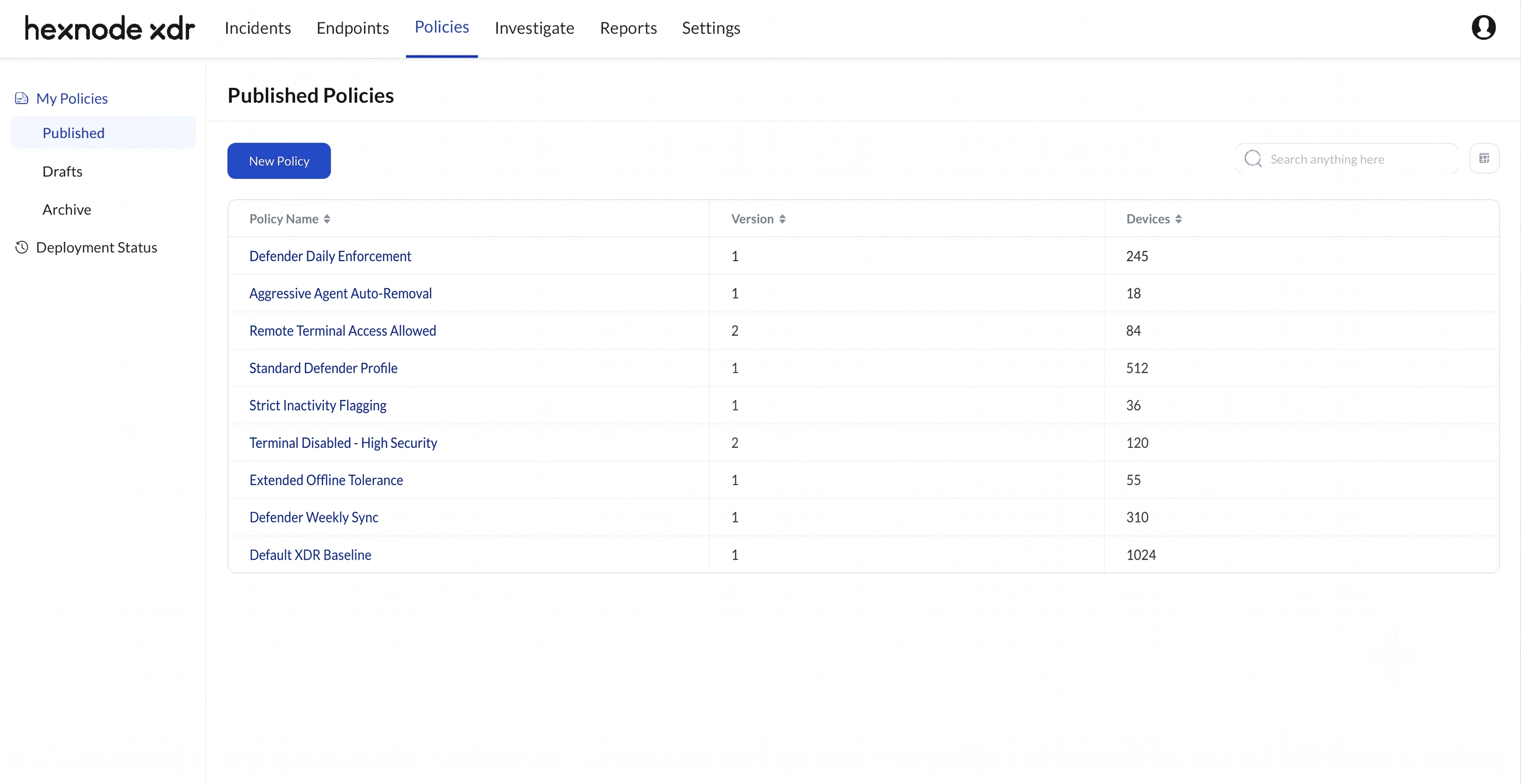Select the Policies tab
Image resolution: width=1521 pixels, height=784 pixels.
click(x=442, y=27)
